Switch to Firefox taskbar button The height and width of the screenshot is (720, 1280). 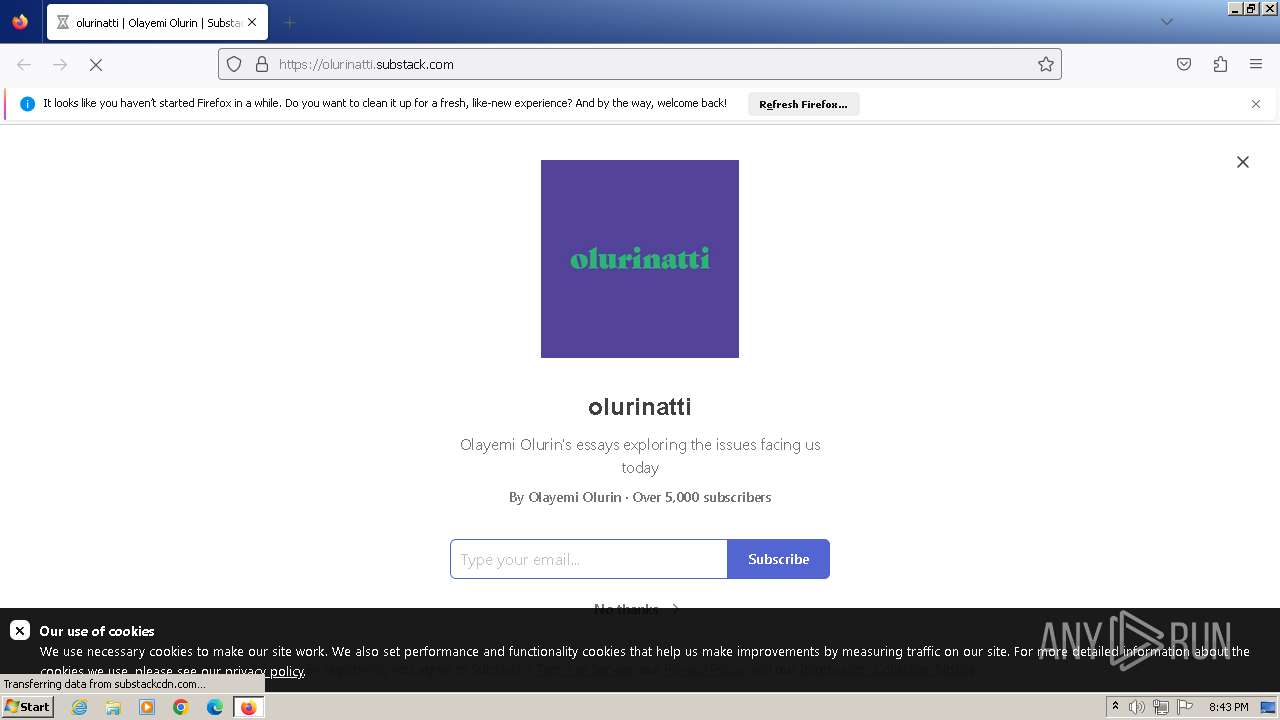tap(248, 707)
